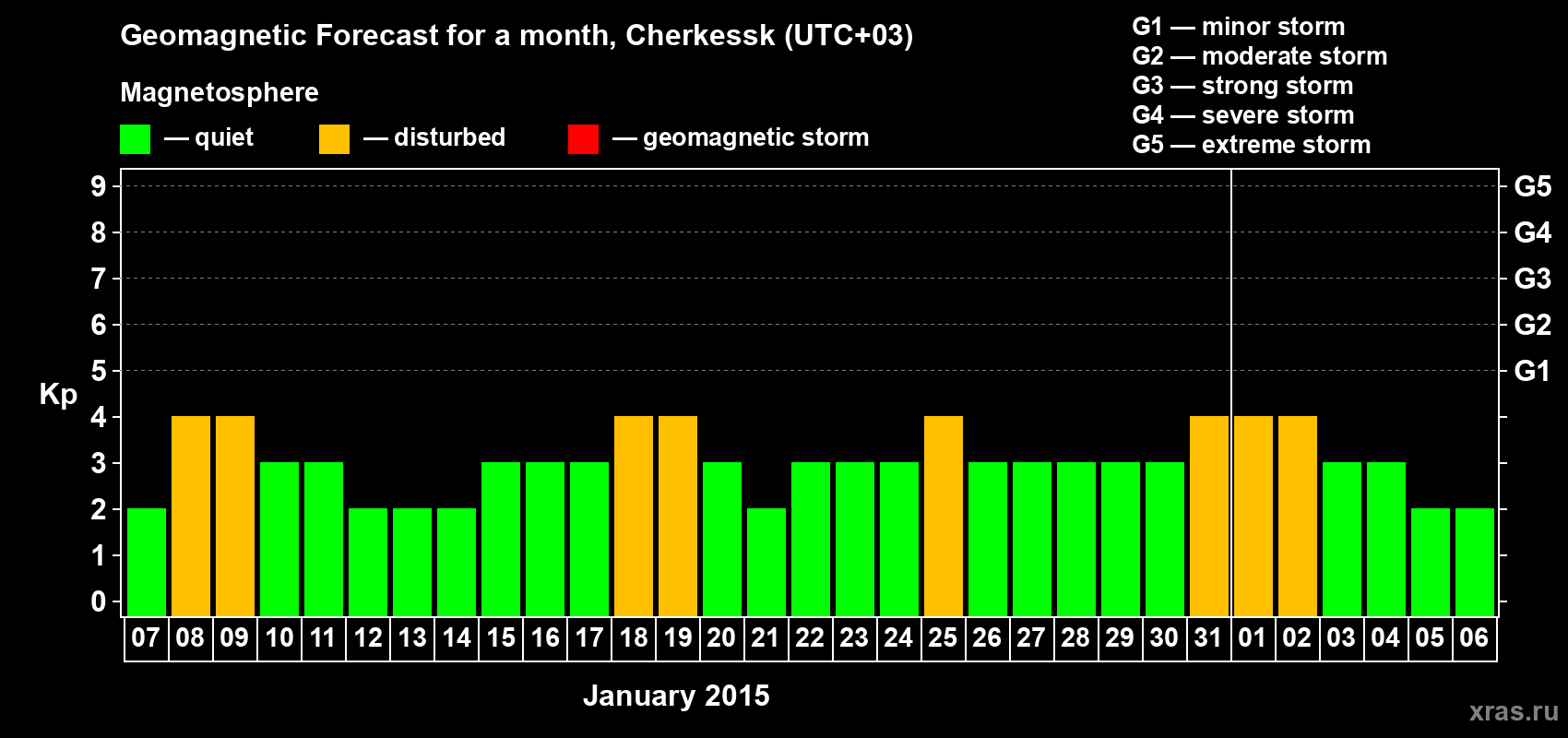Click the G4 right axis label

pyautogui.click(x=1533, y=232)
